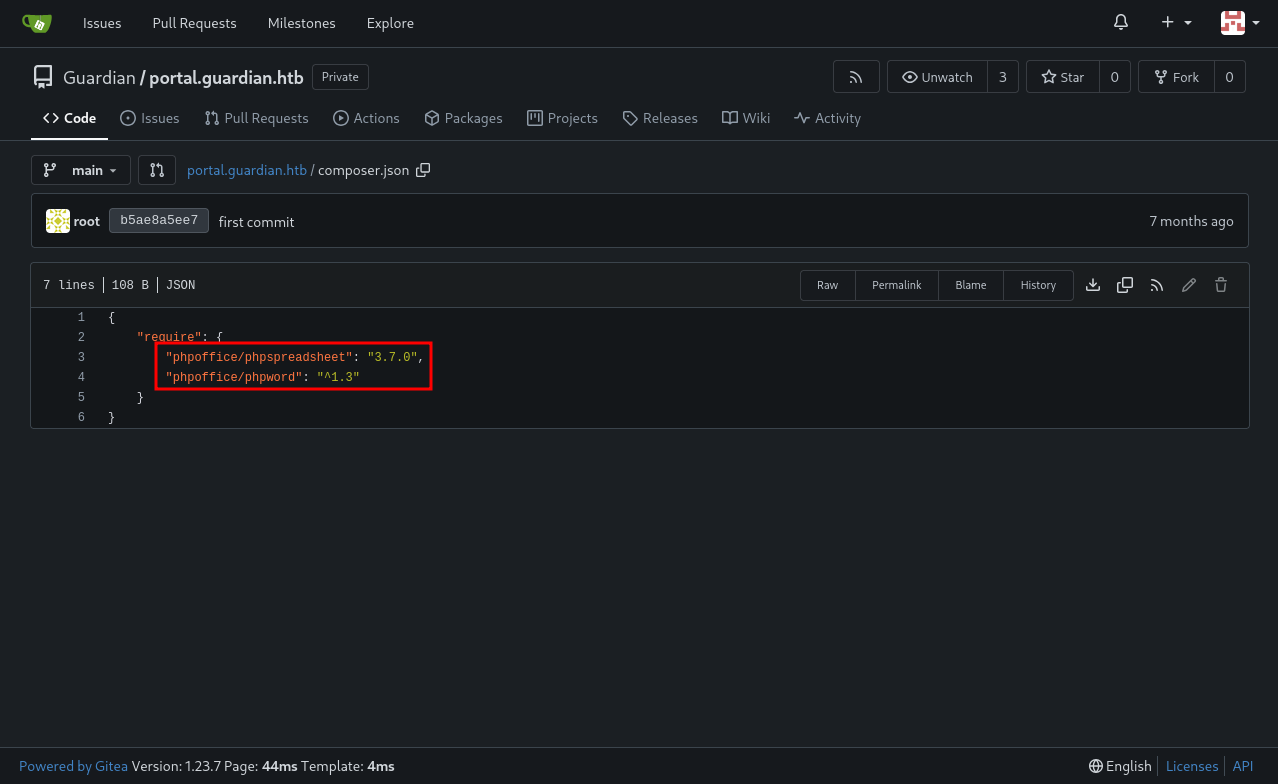Edit file with pencil icon
This screenshot has height=784, width=1278.
click(x=1189, y=285)
